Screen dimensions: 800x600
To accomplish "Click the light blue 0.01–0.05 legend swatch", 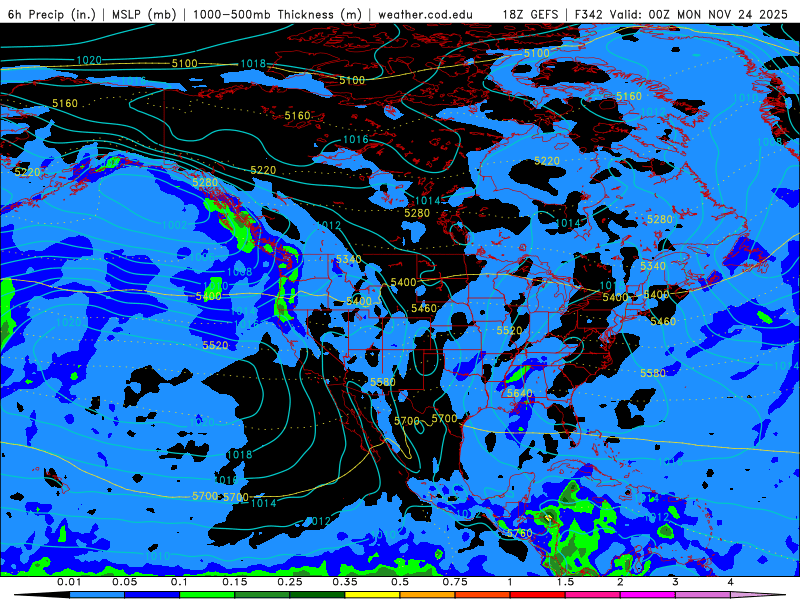I will point(96,595).
